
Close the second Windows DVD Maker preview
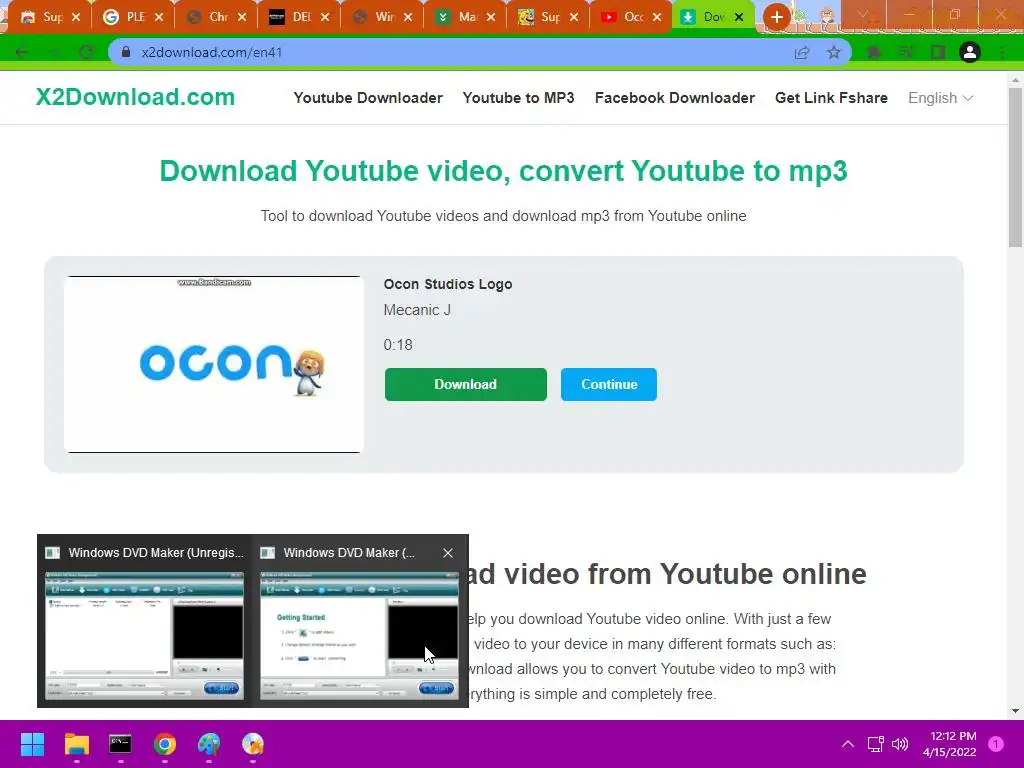pyautogui.click(x=448, y=553)
